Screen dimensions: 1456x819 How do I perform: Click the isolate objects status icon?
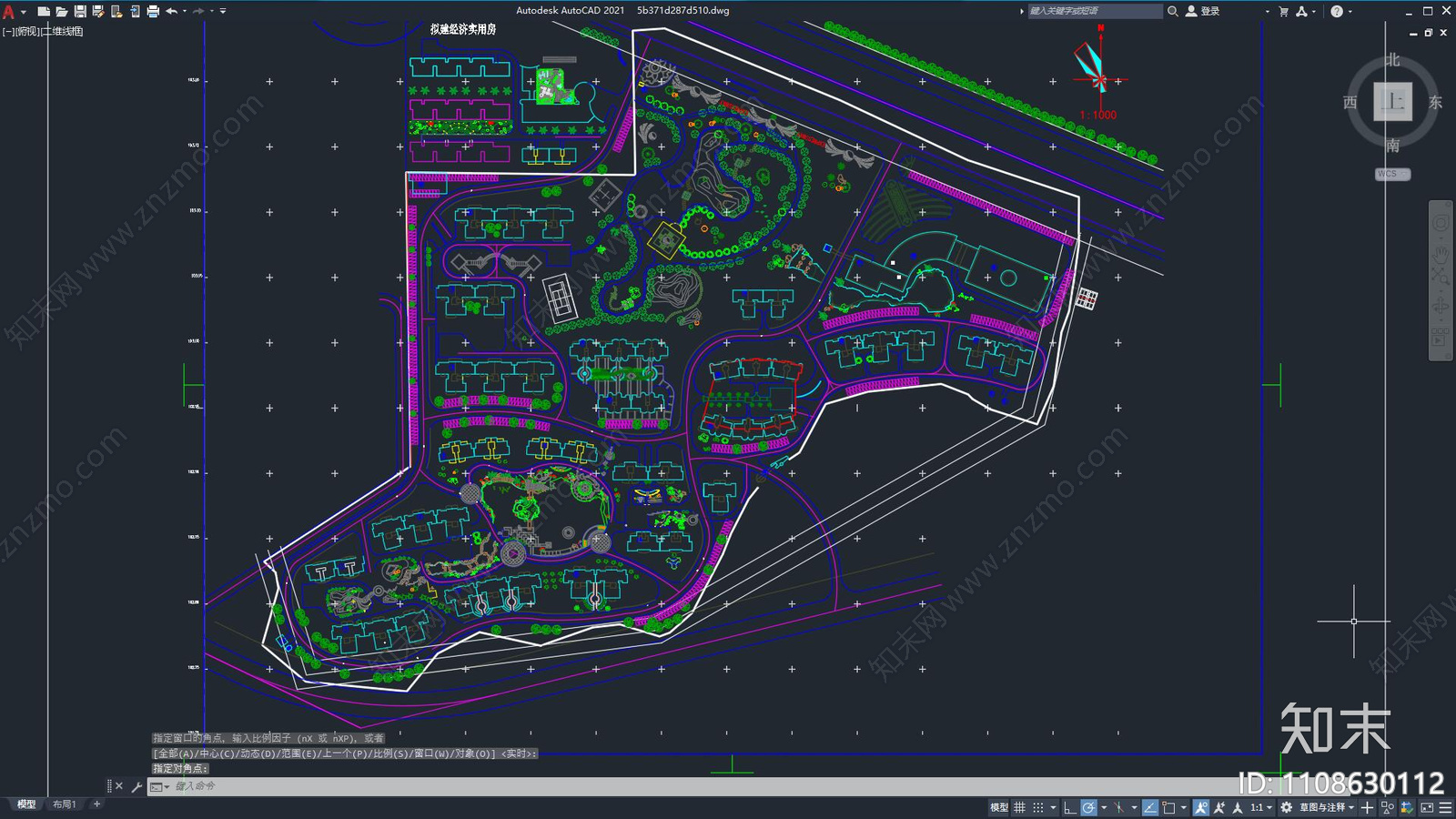tap(1388, 807)
